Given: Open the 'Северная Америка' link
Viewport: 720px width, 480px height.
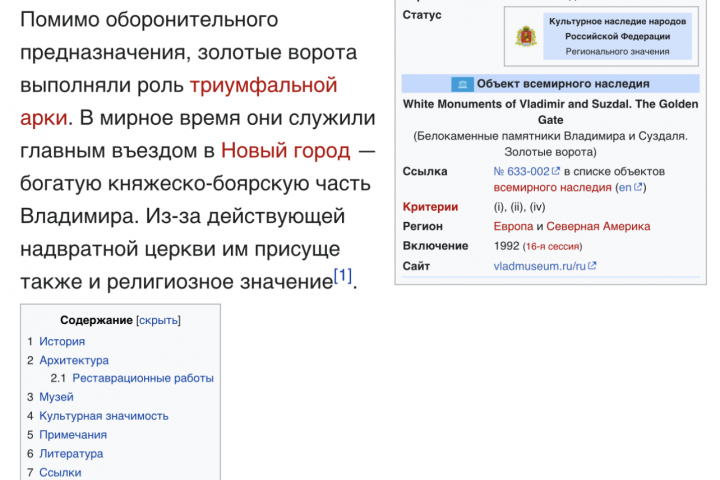Looking at the screenshot, I should click(598, 226).
